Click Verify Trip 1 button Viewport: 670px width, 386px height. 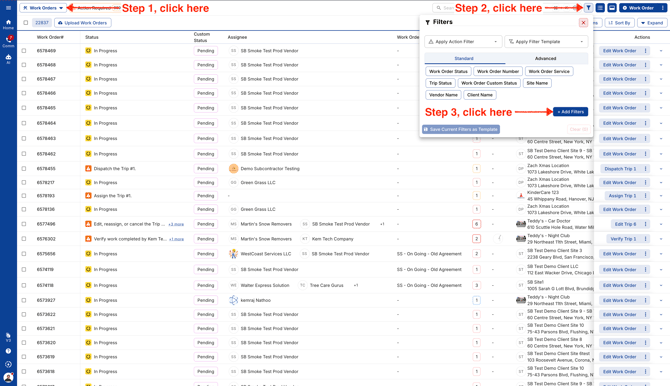pos(623,239)
